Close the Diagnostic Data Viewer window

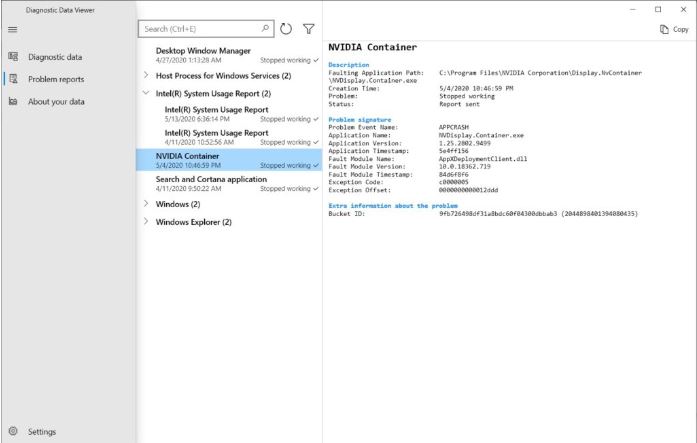pos(684,9)
